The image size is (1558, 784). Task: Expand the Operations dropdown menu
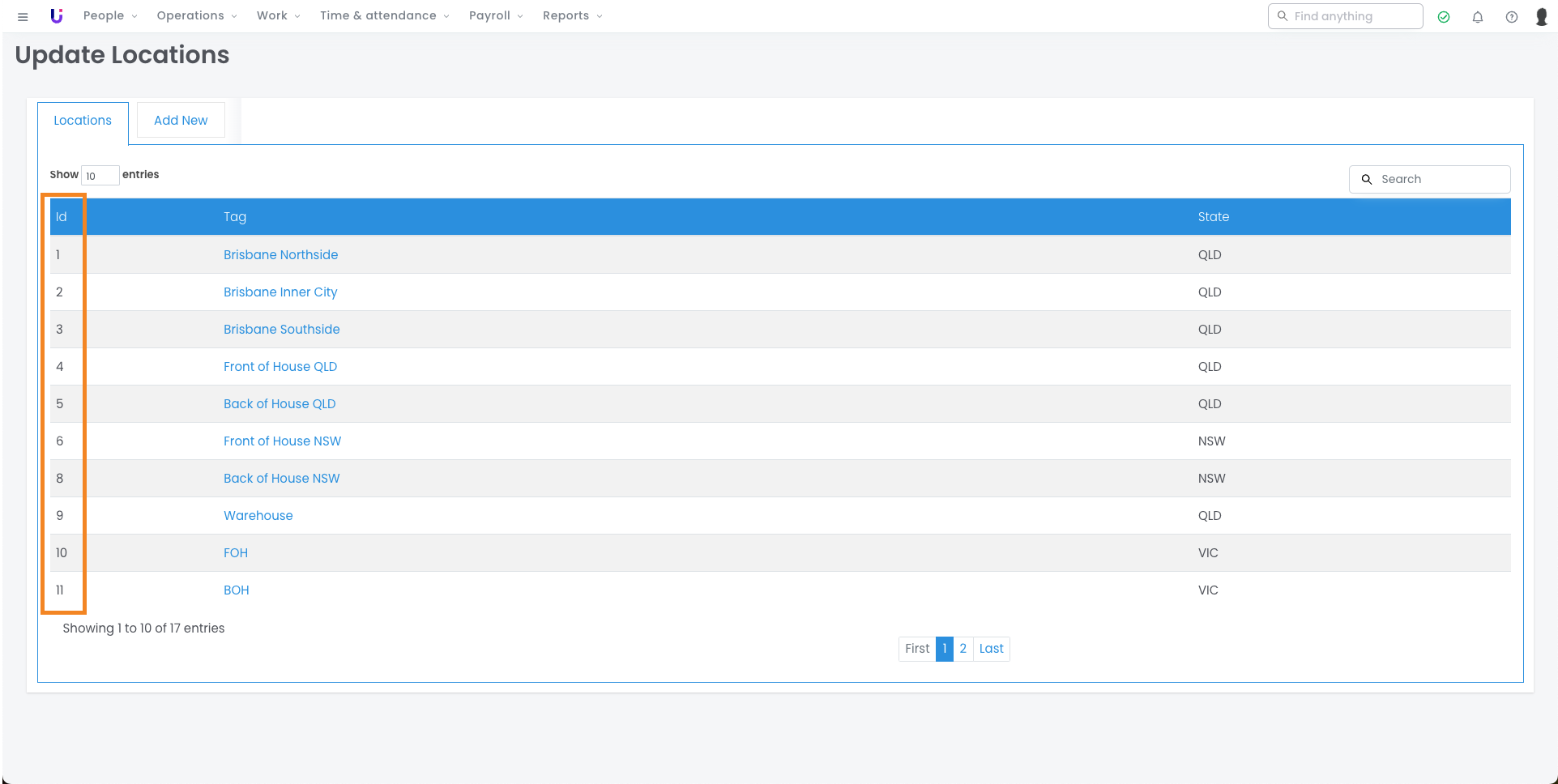197,16
